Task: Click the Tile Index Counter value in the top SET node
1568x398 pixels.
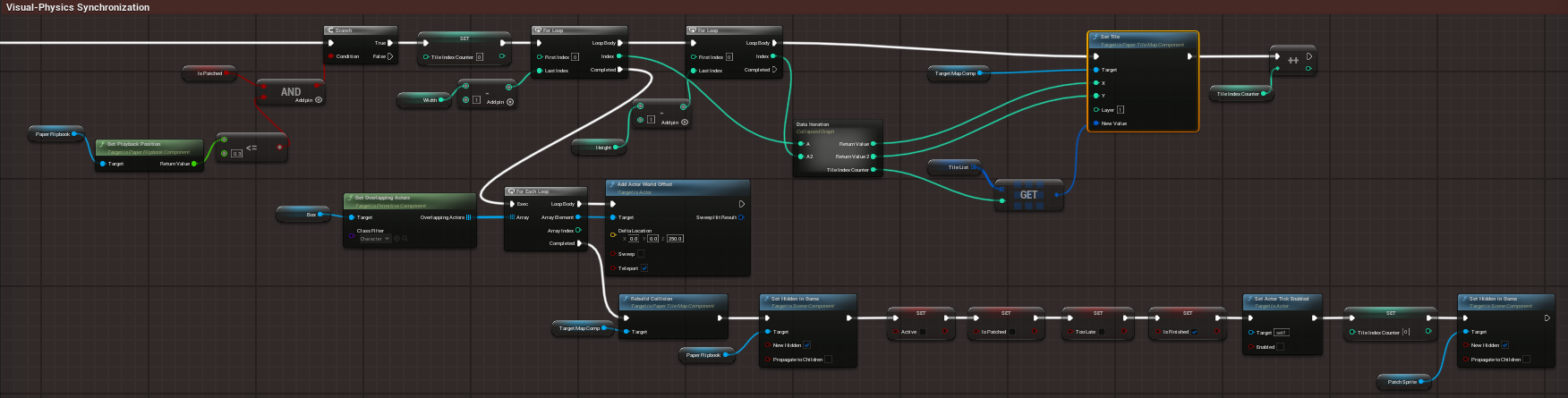Action: (479, 56)
